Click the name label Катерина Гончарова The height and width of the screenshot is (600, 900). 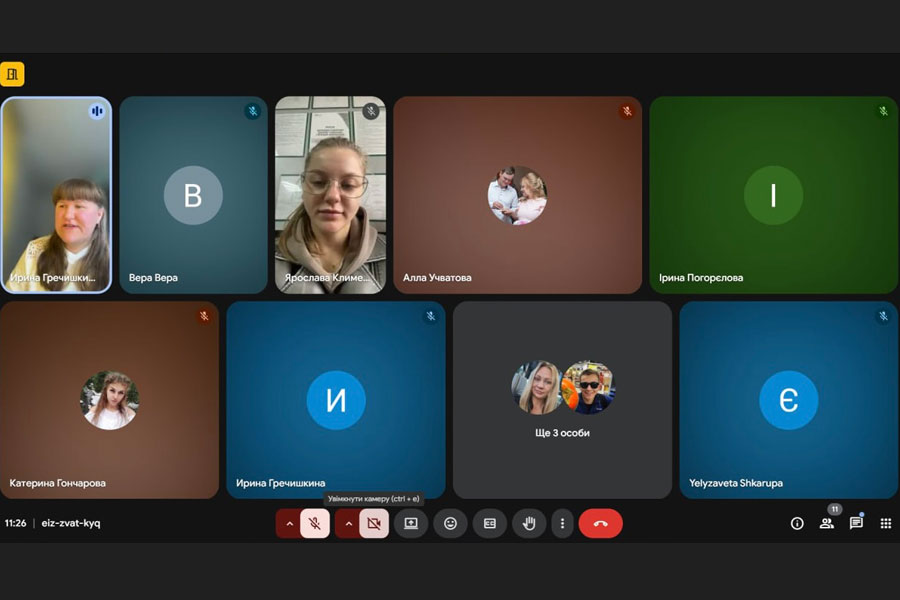[57, 483]
